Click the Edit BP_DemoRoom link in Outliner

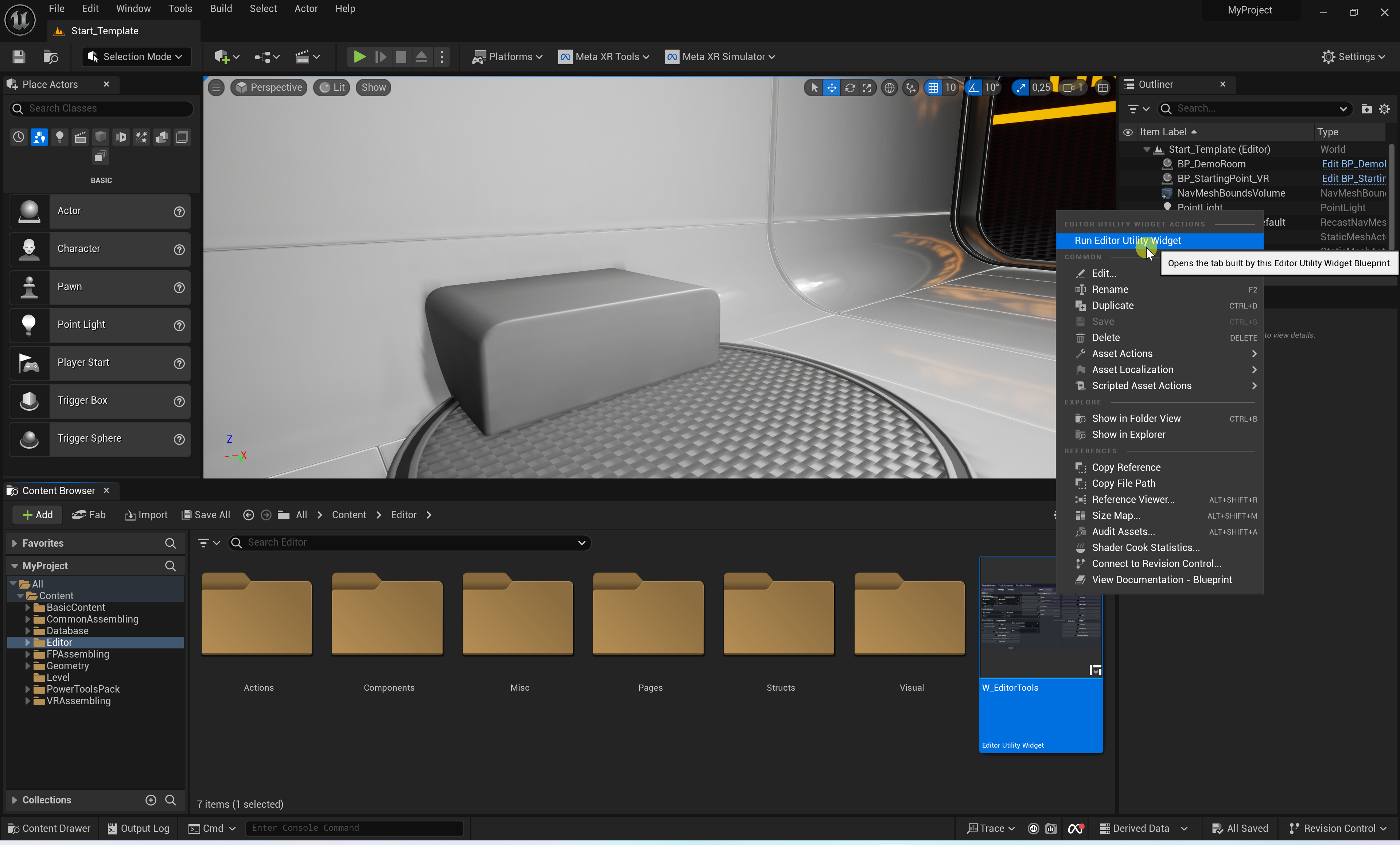pos(1353,164)
